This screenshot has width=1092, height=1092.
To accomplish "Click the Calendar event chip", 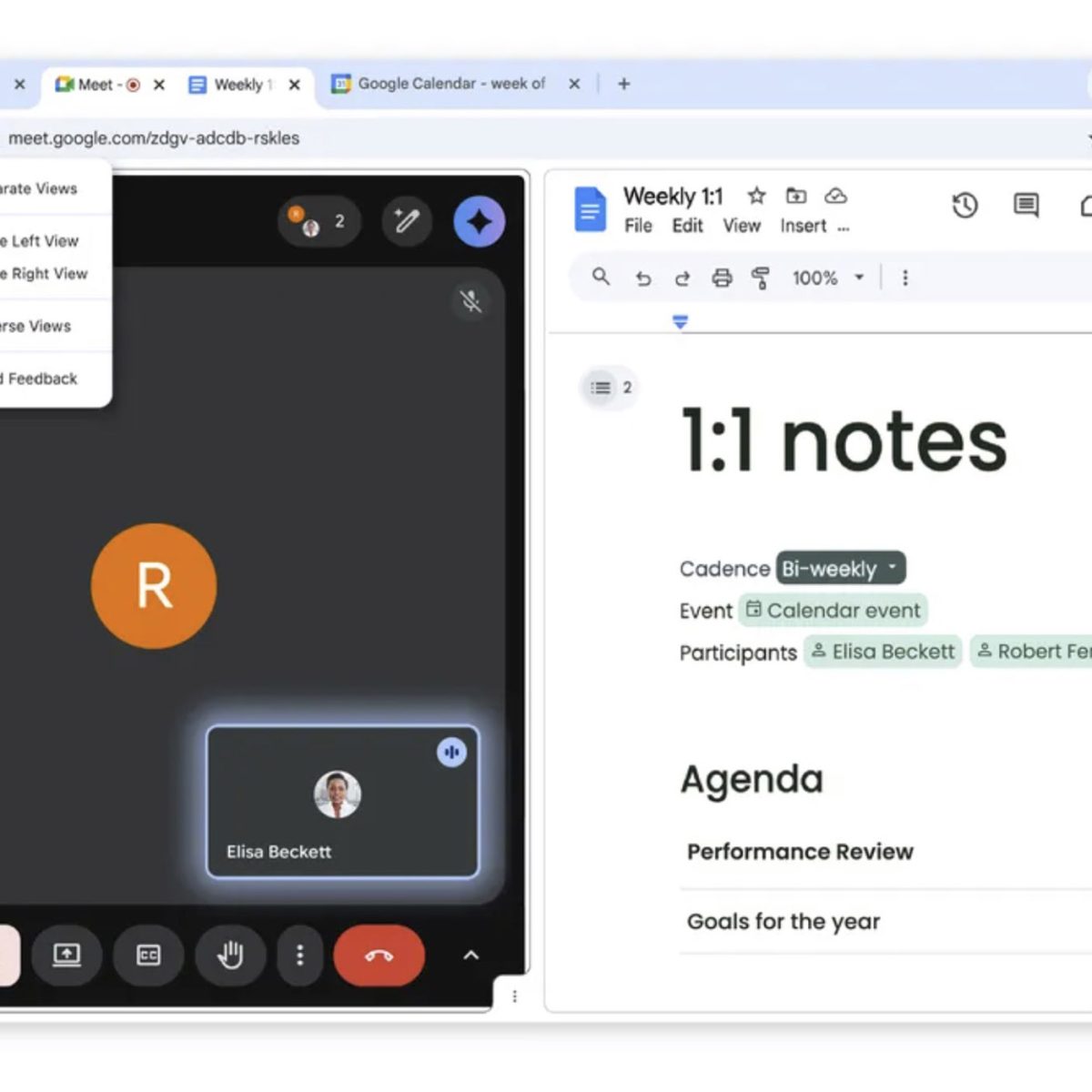I will point(833,611).
